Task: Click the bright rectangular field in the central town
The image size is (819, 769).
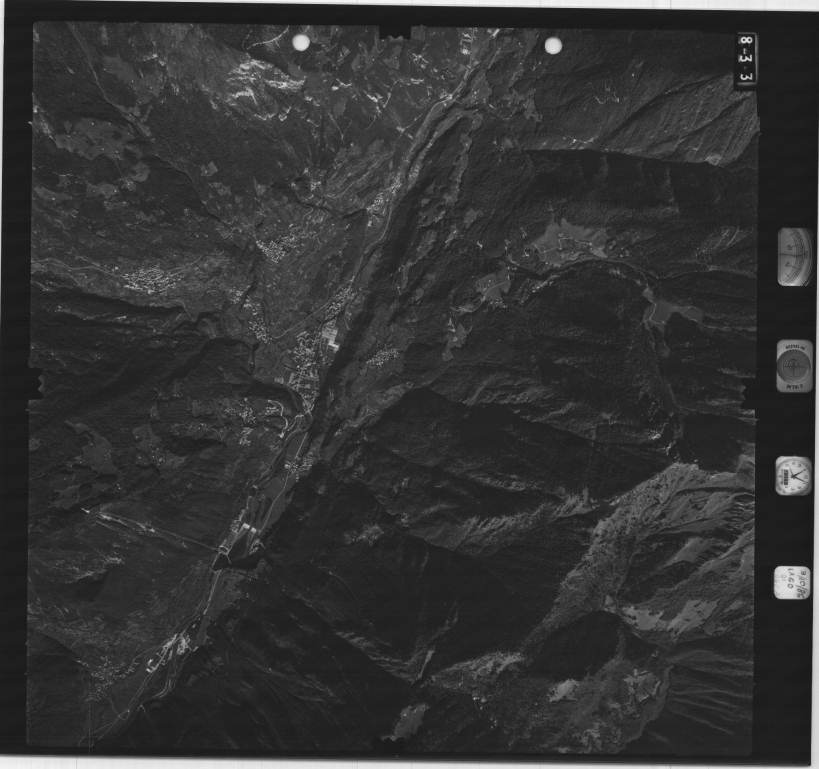Action: pos(331,341)
